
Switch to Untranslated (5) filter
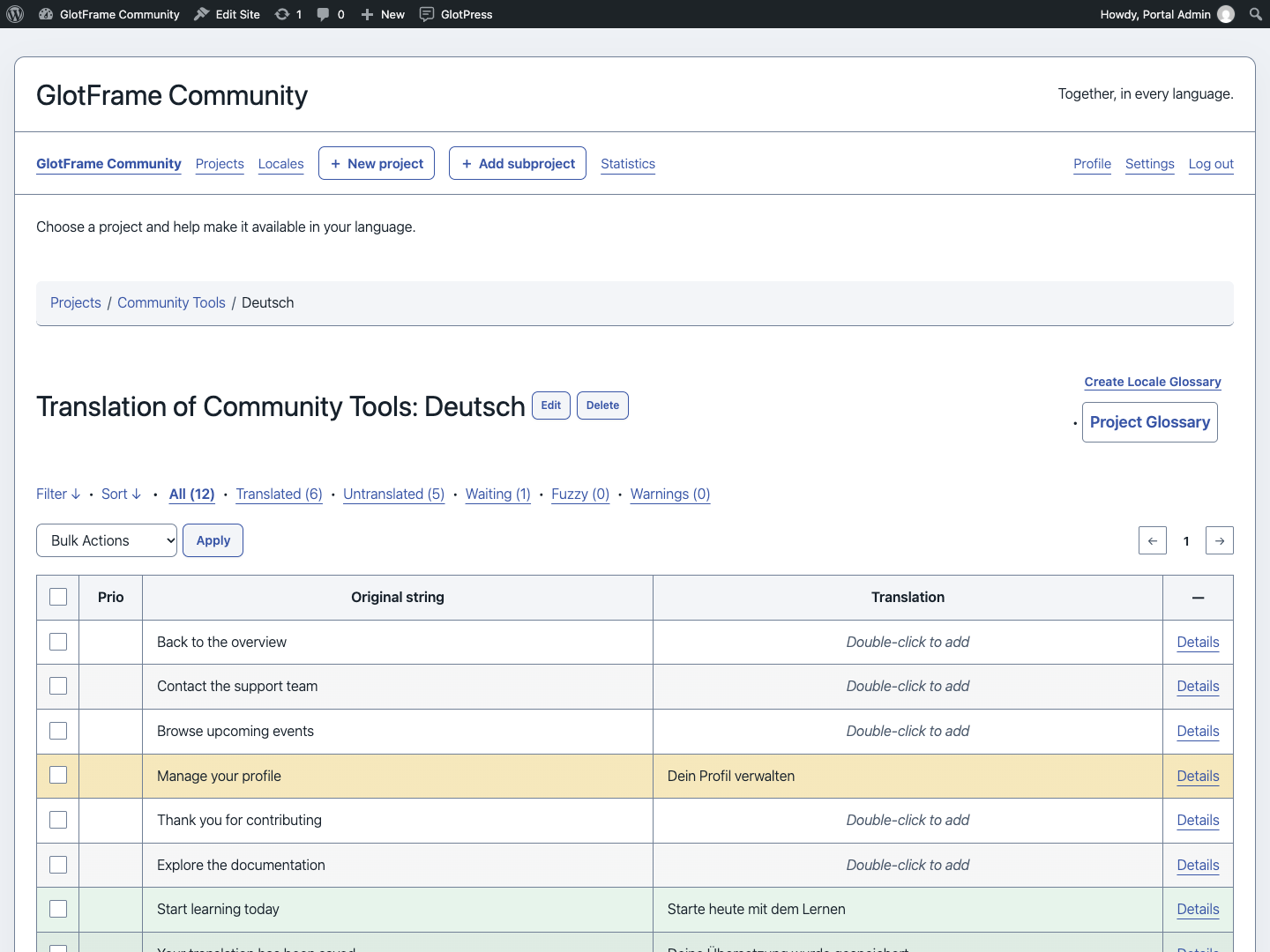point(393,494)
